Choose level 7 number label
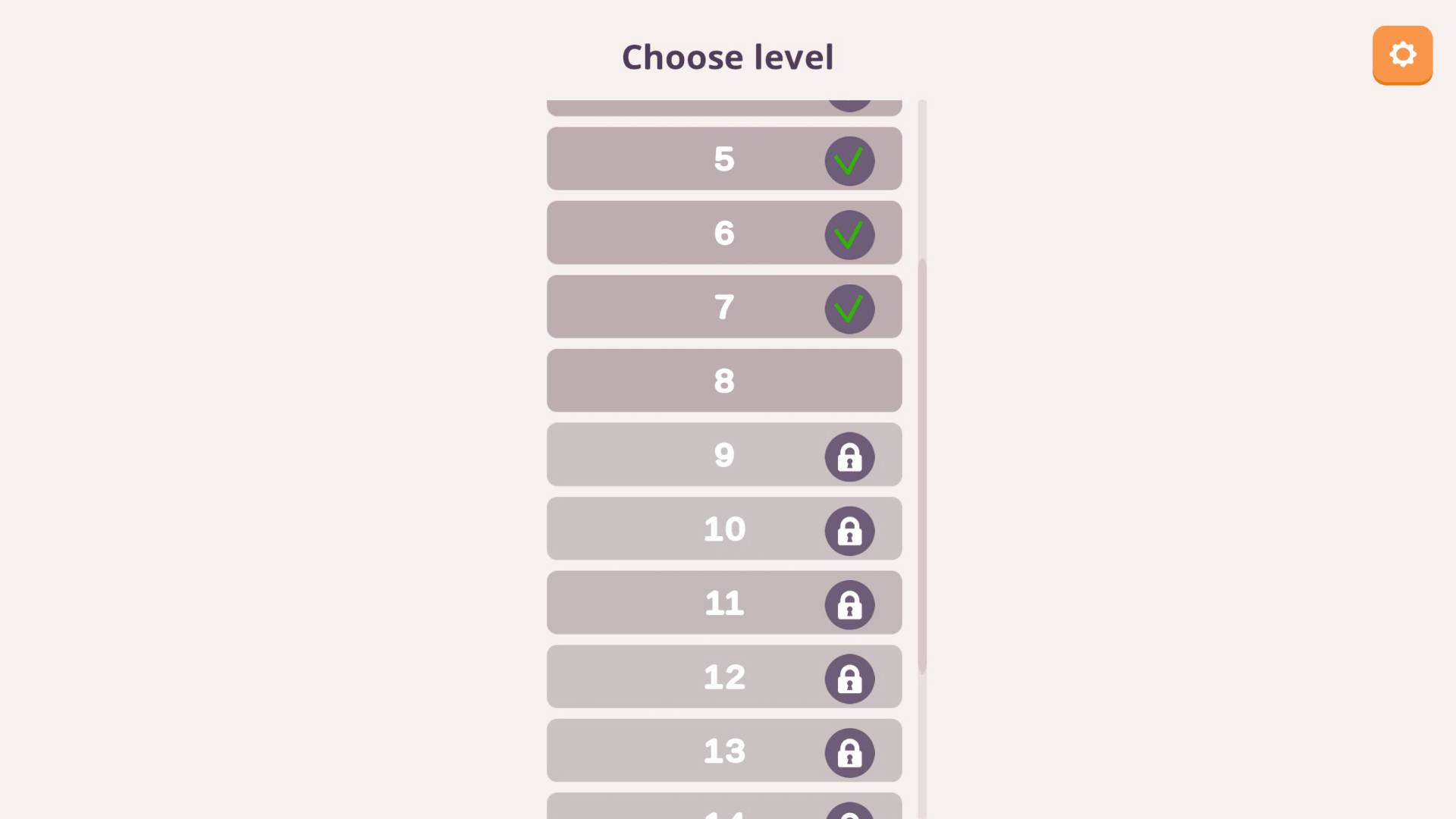The height and width of the screenshot is (819, 1456). [724, 307]
